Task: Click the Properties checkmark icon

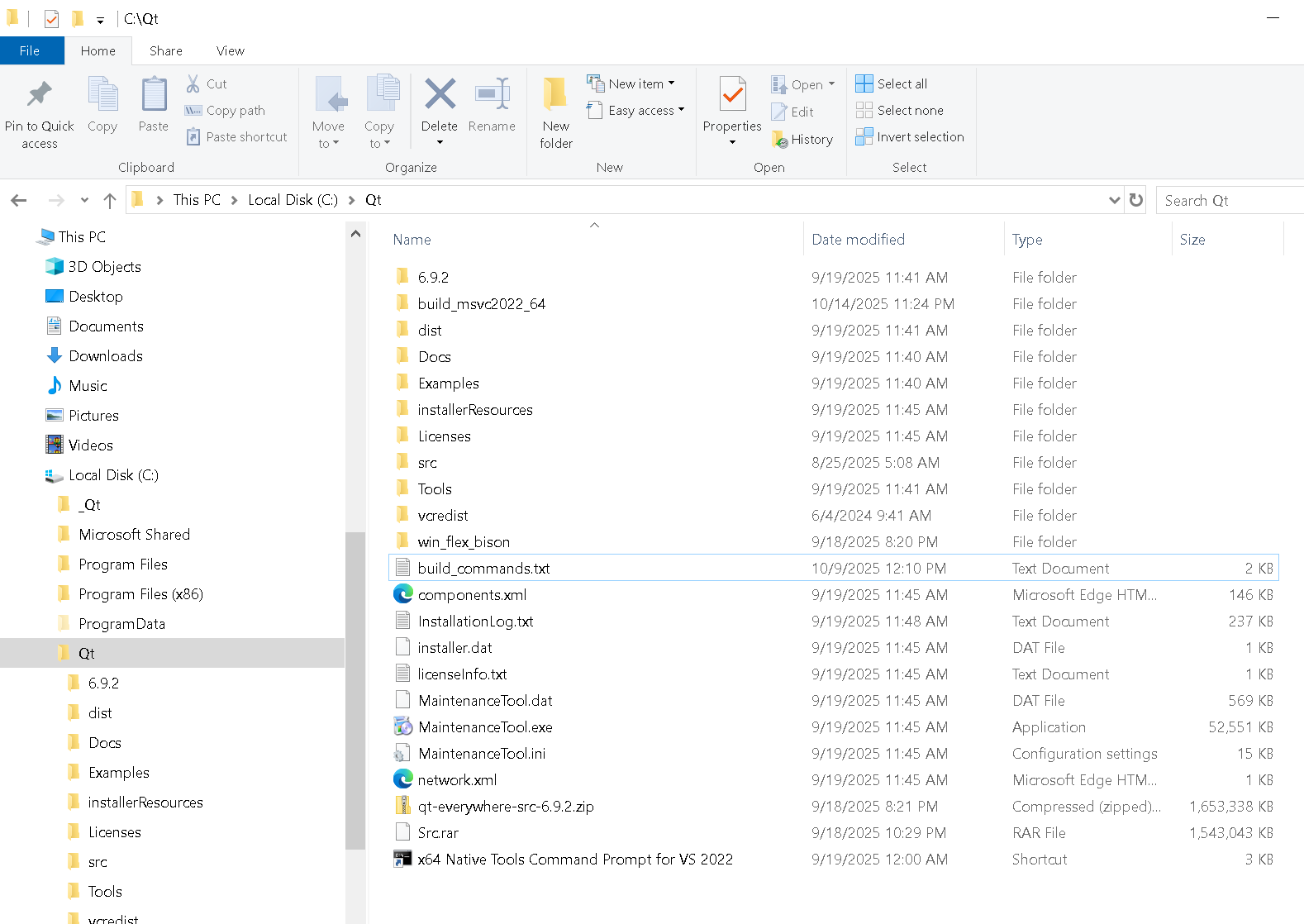Action: [x=732, y=95]
